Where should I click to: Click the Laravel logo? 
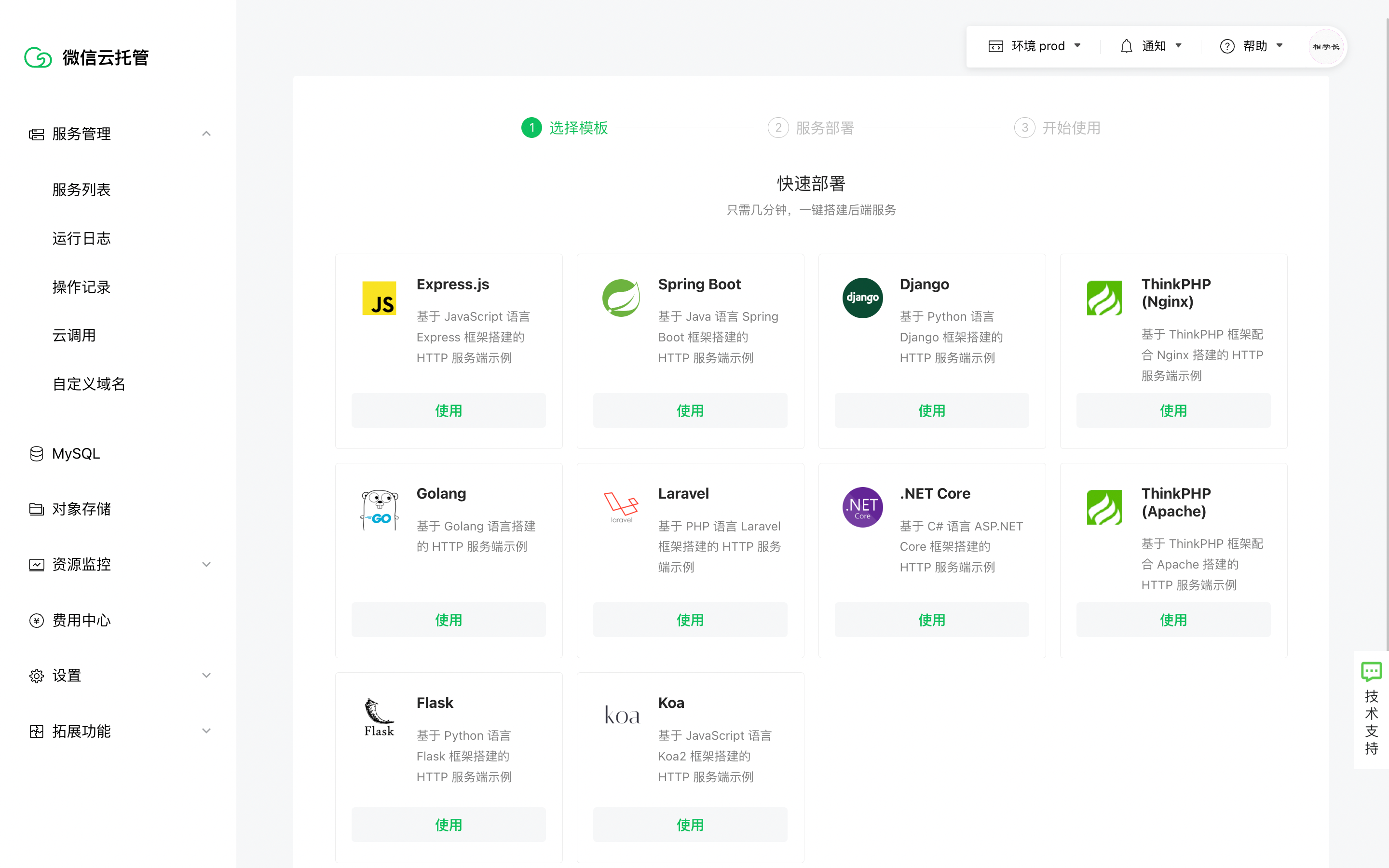point(621,507)
